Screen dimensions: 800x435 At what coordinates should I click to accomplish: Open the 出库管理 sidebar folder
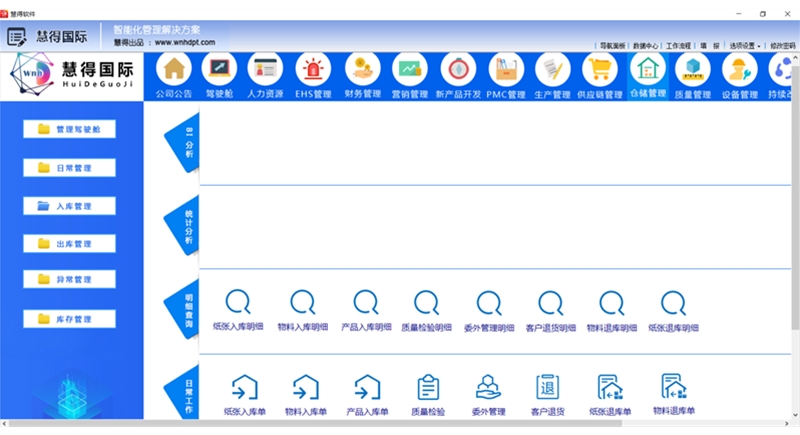pyautogui.click(x=69, y=244)
